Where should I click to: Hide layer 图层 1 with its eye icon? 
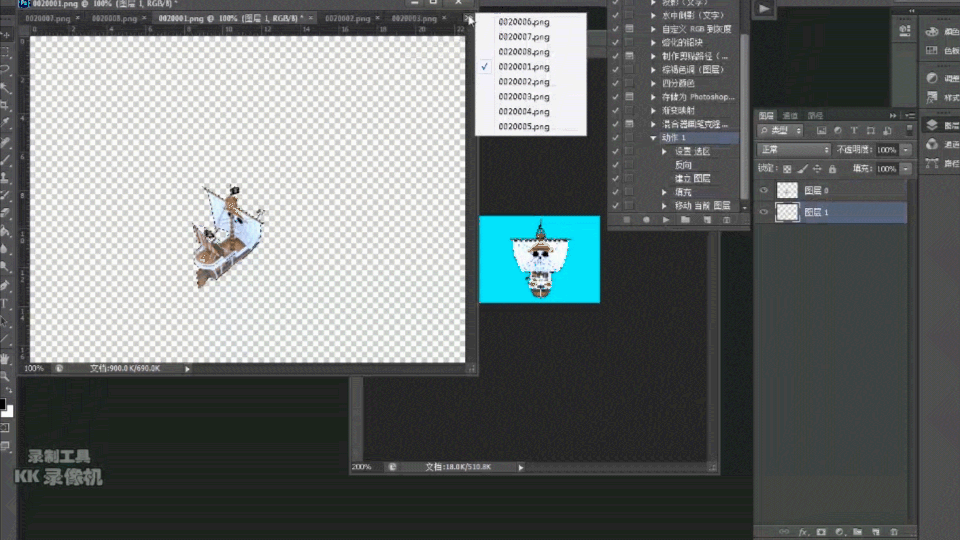coord(763,212)
